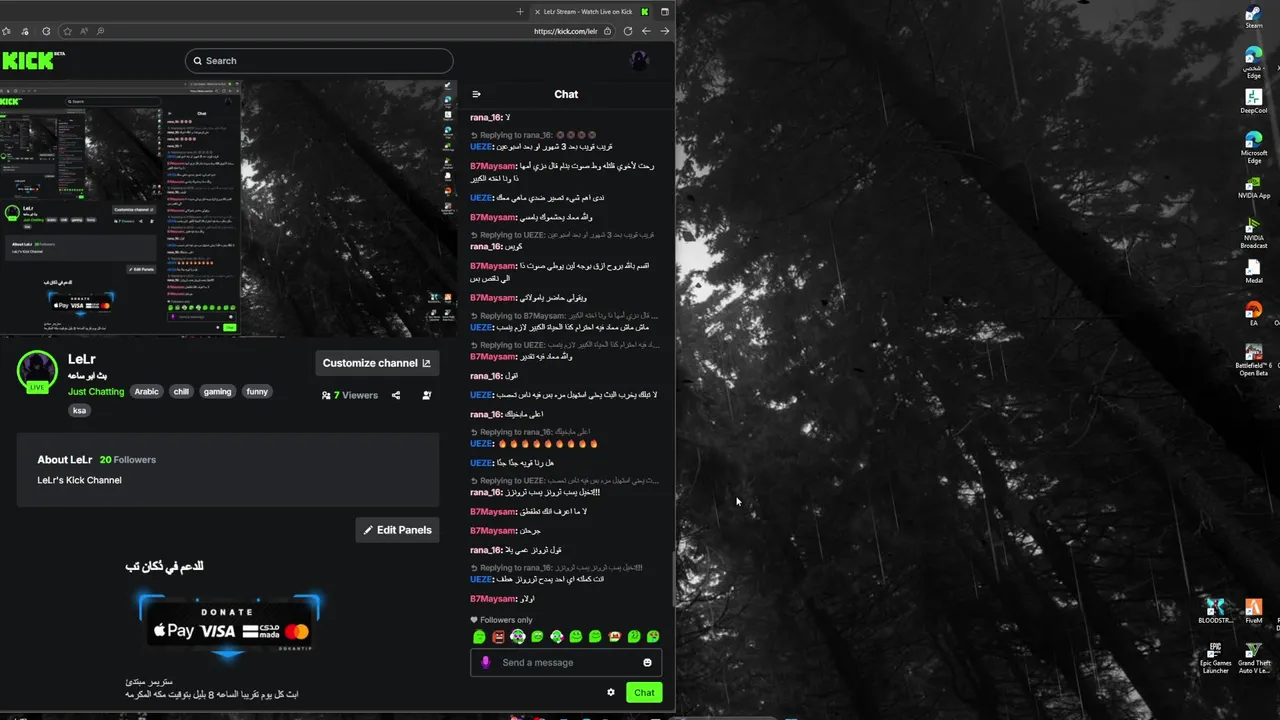Open EA desktop shortcut

coord(1254,314)
